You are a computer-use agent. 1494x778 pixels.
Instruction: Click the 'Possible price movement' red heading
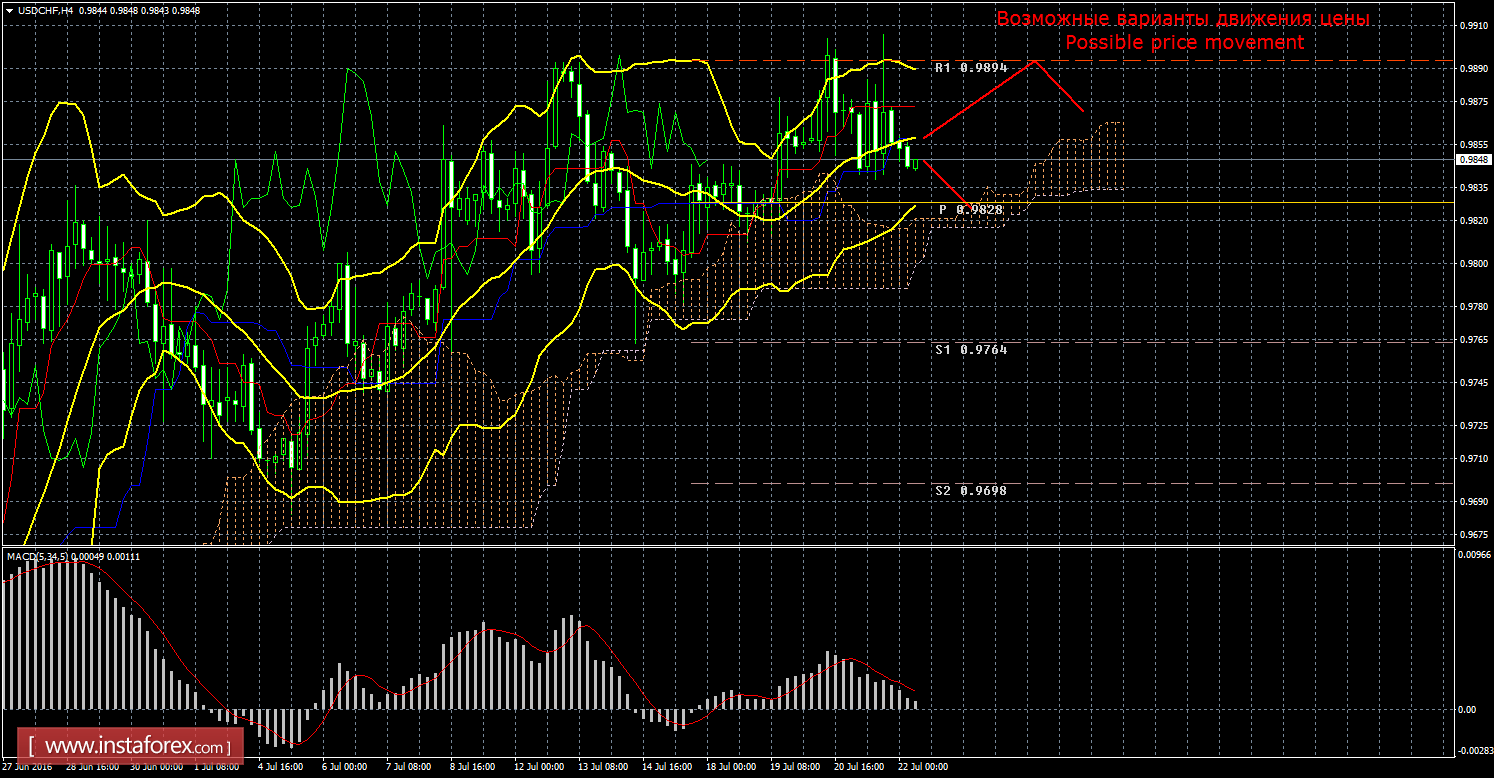(1184, 42)
